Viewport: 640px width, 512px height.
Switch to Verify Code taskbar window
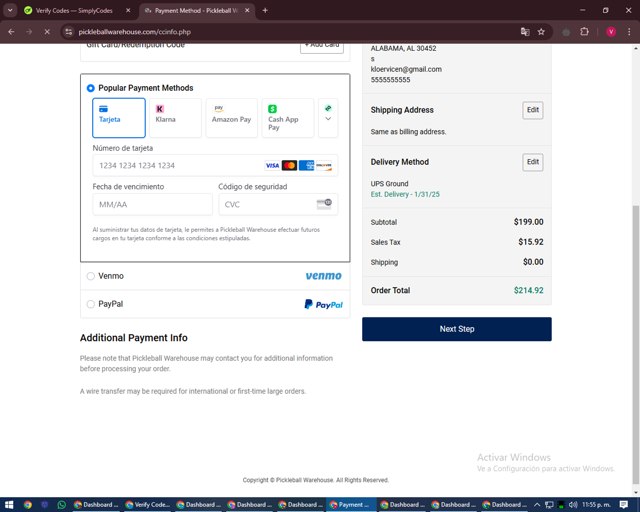147,505
